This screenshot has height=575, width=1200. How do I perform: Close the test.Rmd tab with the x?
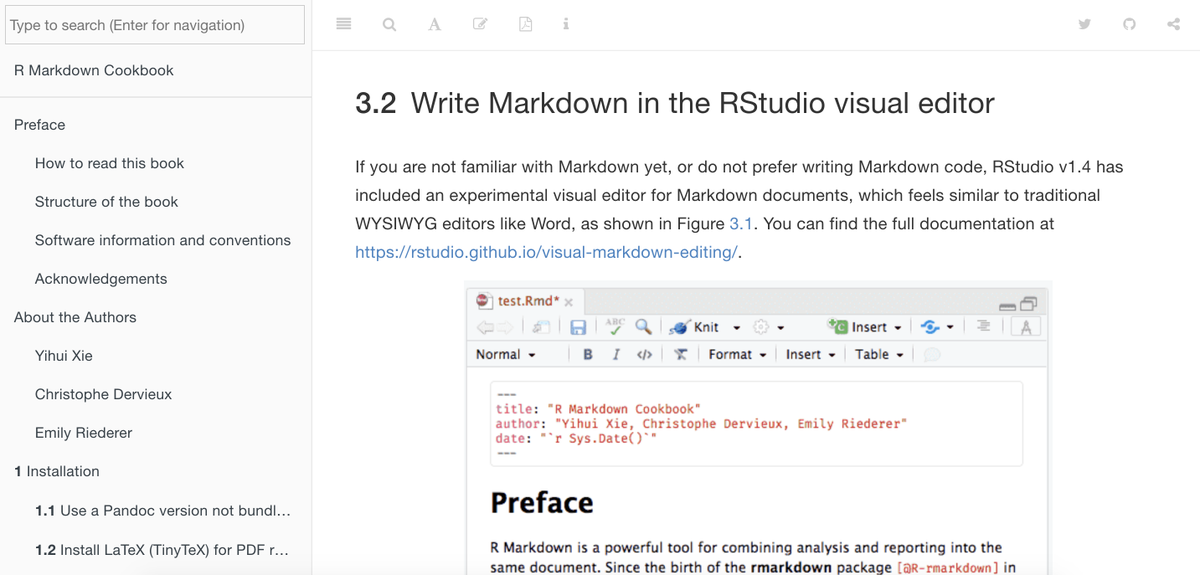click(568, 302)
